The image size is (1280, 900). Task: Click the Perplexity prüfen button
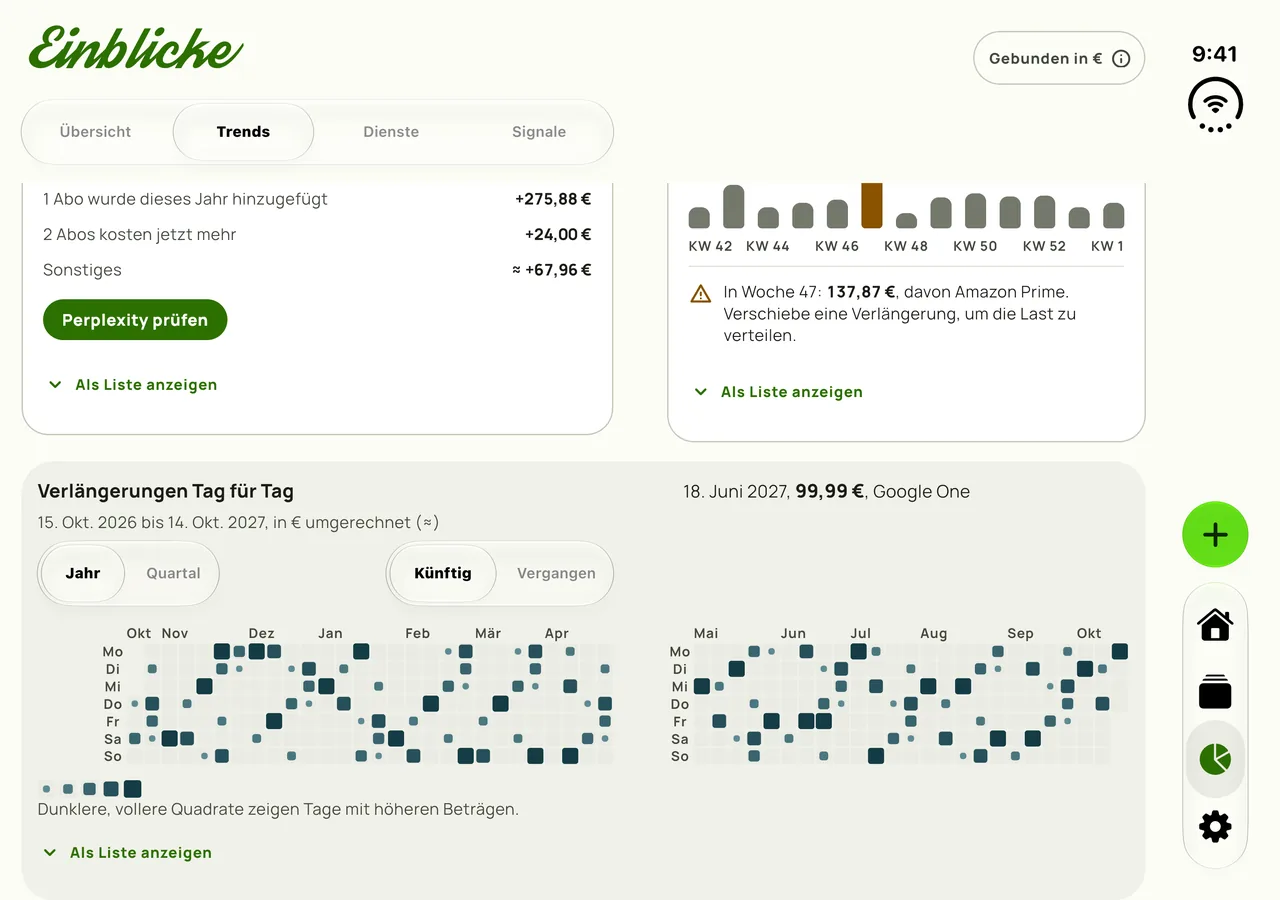pyautogui.click(x=135, y=320)
